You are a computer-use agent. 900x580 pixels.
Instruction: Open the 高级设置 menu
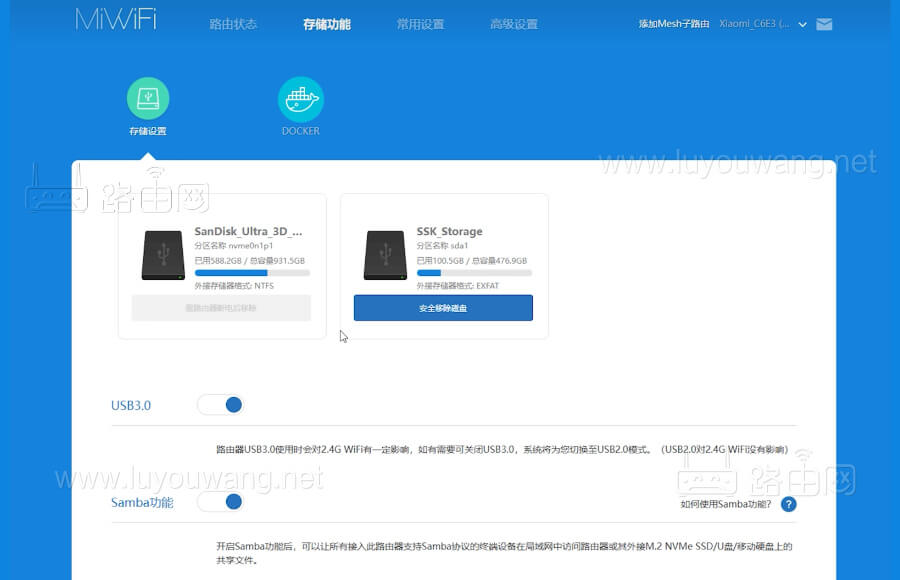[514, 23]
